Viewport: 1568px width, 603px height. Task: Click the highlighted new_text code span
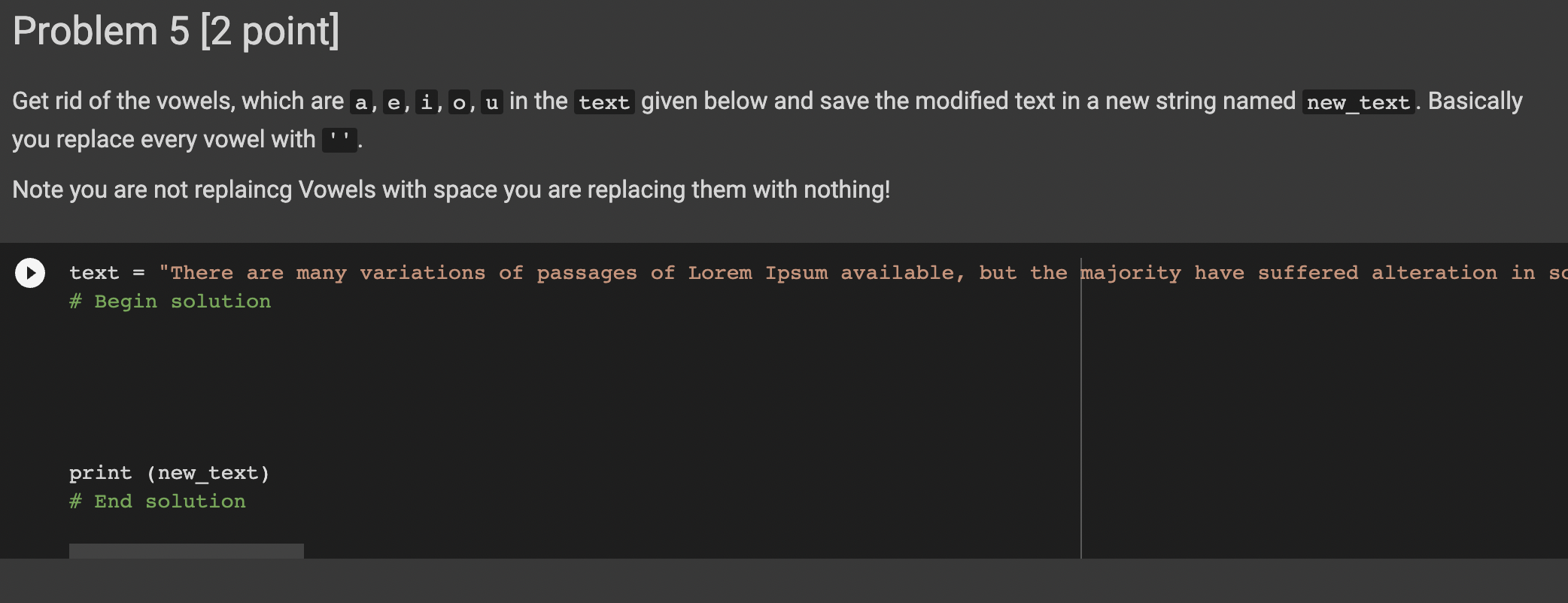(x=1358, y=102)
